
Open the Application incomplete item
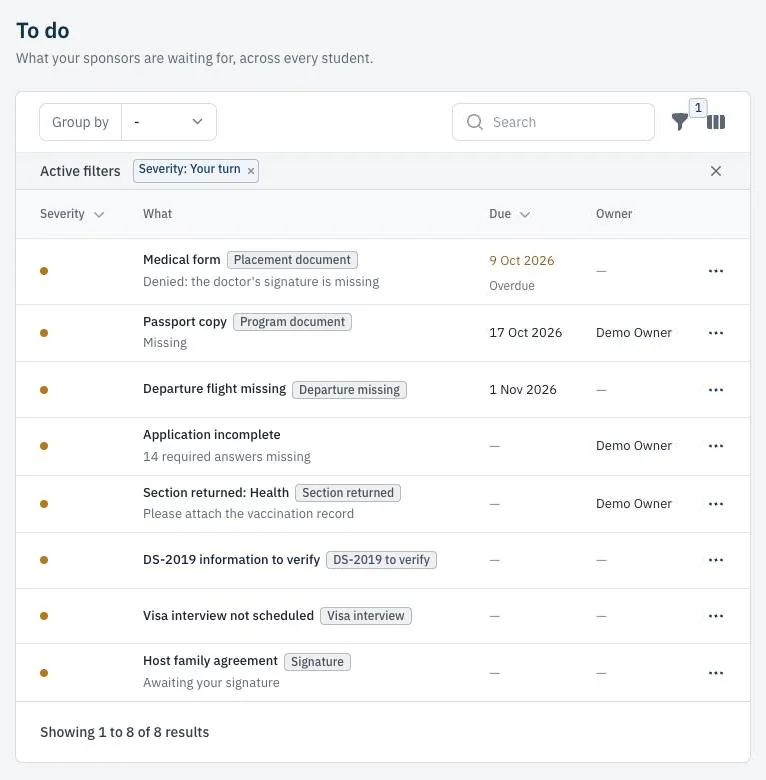point(212,435)
